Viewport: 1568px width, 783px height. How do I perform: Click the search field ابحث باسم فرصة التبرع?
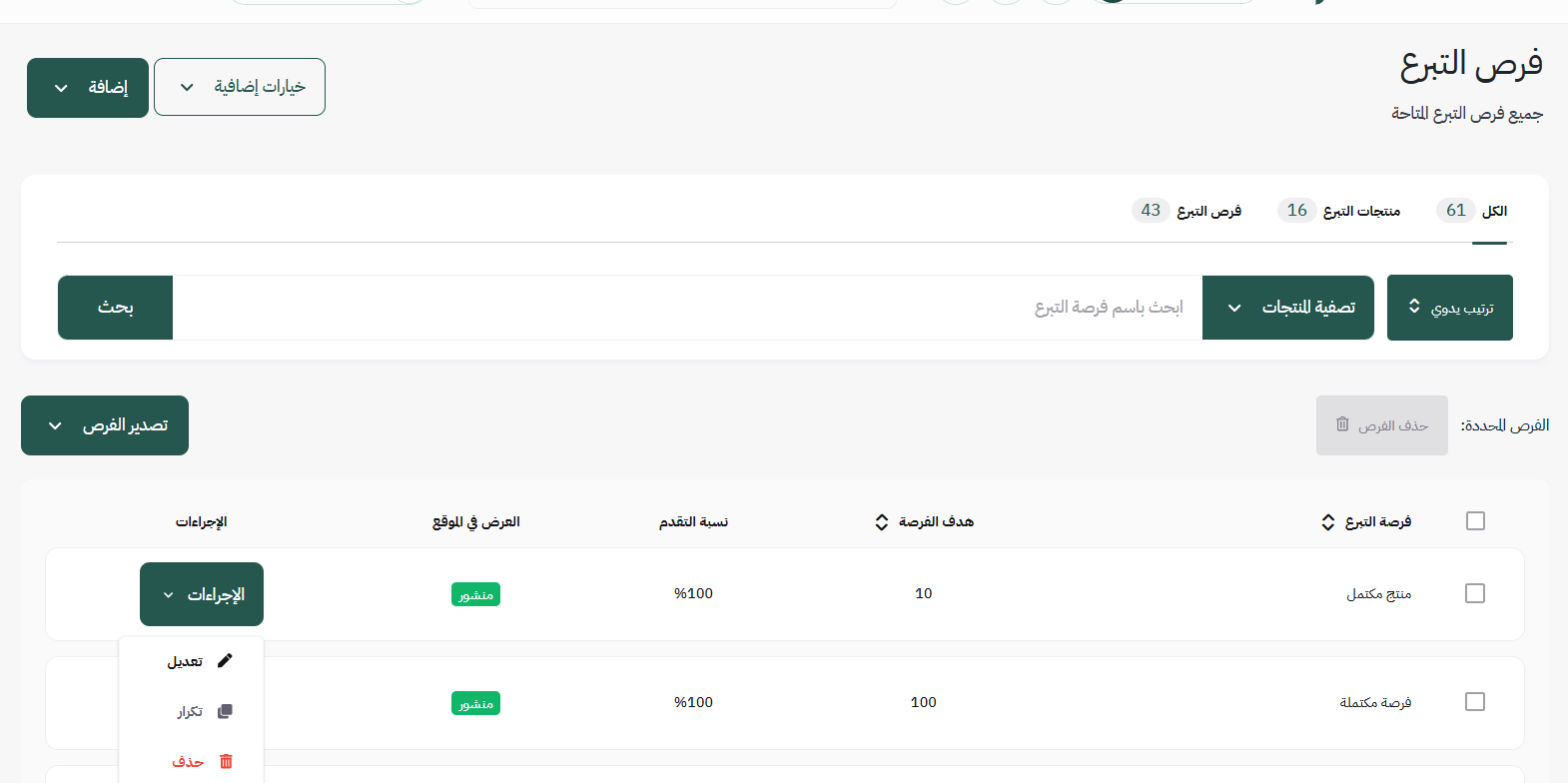687,308
